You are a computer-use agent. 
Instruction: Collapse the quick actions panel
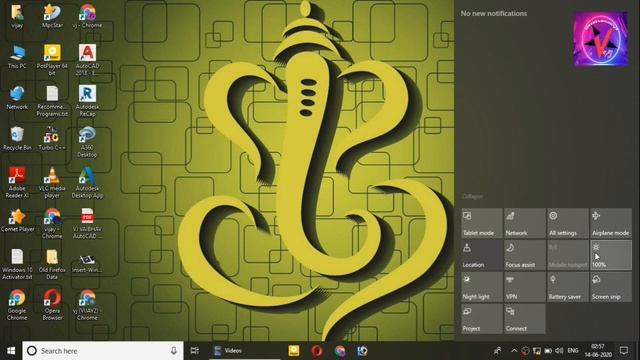click(x=472, y=196)
